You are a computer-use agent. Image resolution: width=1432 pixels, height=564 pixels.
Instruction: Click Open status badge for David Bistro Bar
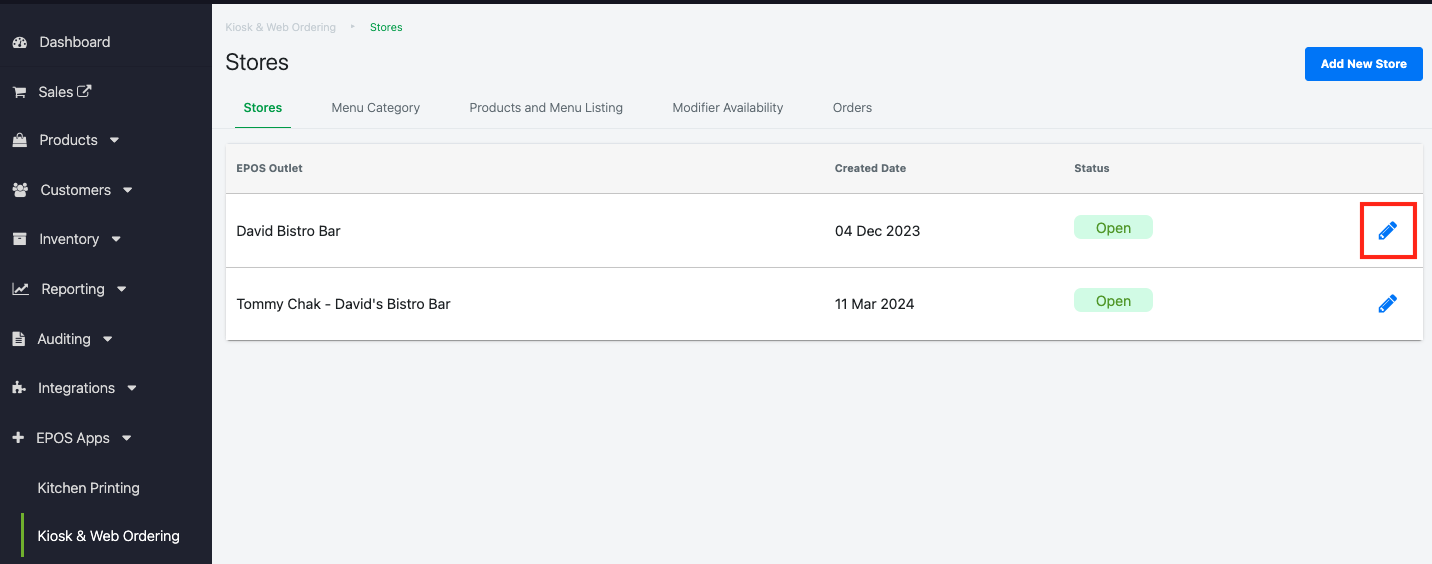[x=1112, y=228]
